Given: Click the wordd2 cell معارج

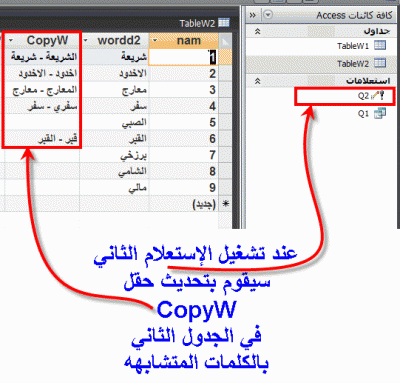Looking at the screenshot, I should click(x=115, y=90).
